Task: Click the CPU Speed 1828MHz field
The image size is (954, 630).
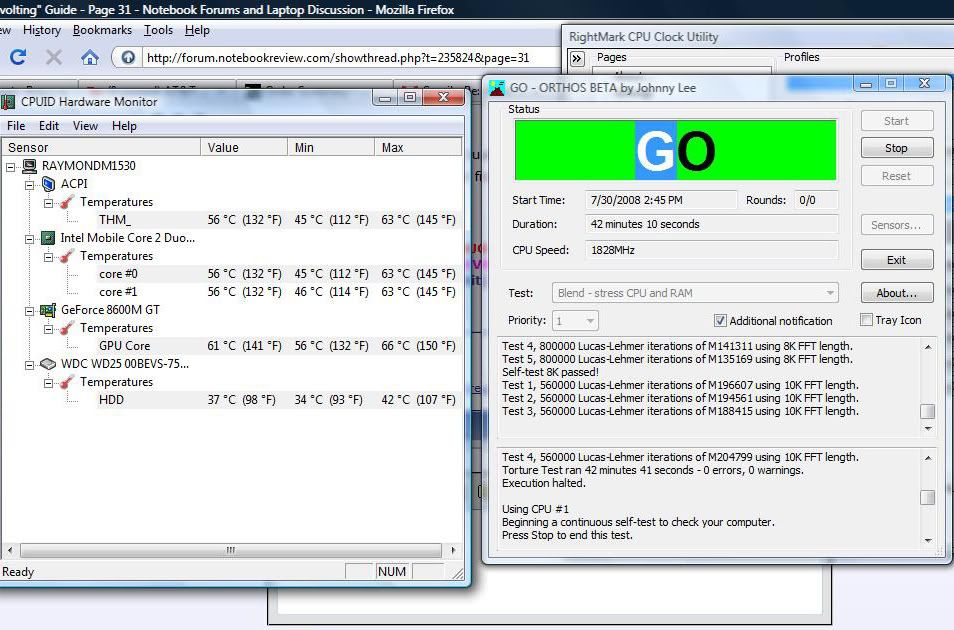Action: [711, 250]
